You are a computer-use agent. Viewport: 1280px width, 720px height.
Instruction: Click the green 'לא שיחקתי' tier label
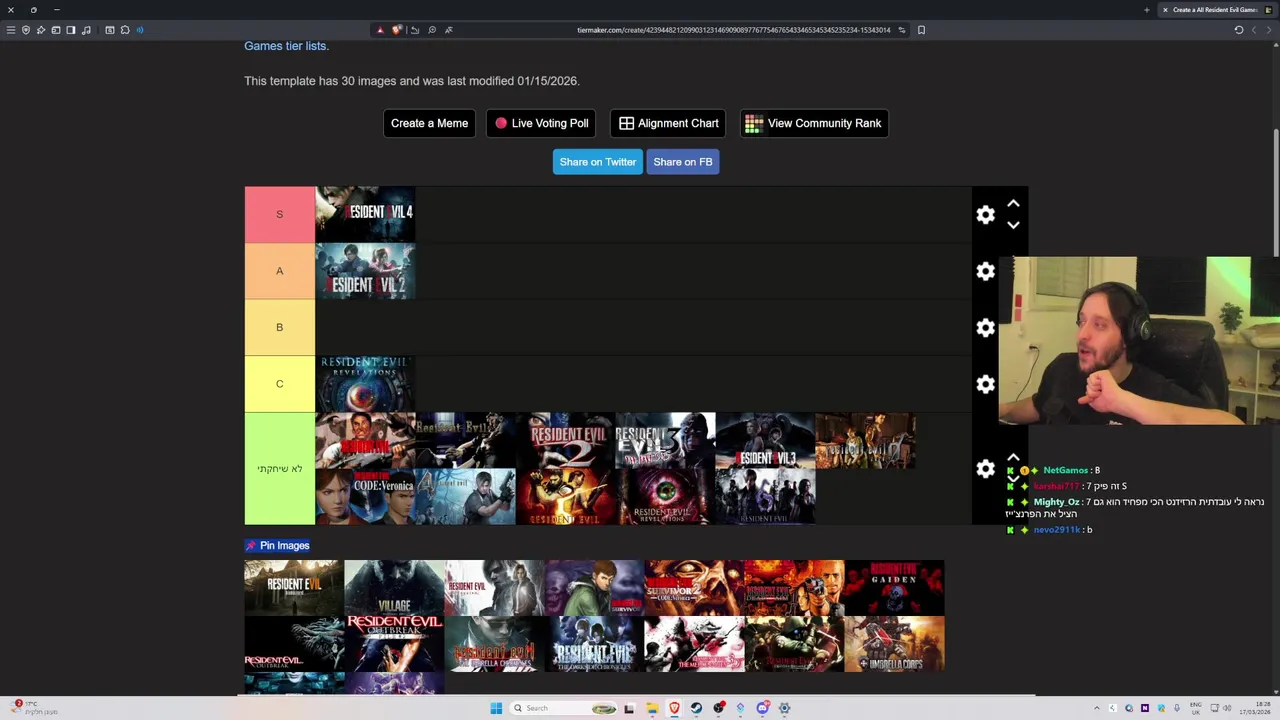[280, 468]
